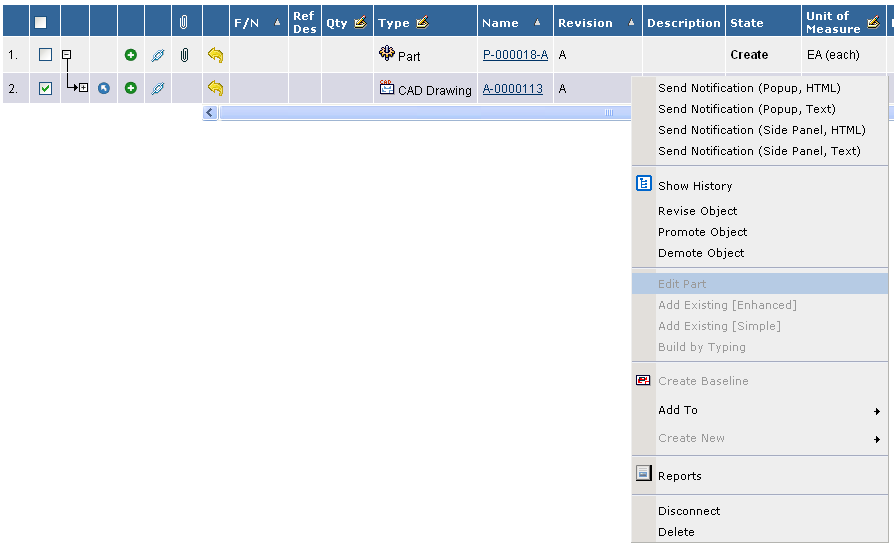This screenshot has width=894, height=552.
Task: Click the horizontal scrollbar left arrow
Action: 210,113
